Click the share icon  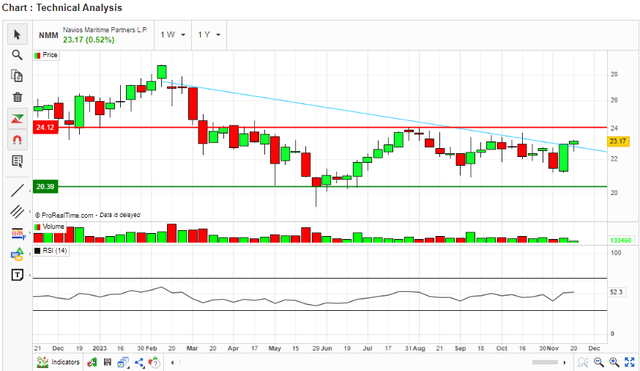139,362
